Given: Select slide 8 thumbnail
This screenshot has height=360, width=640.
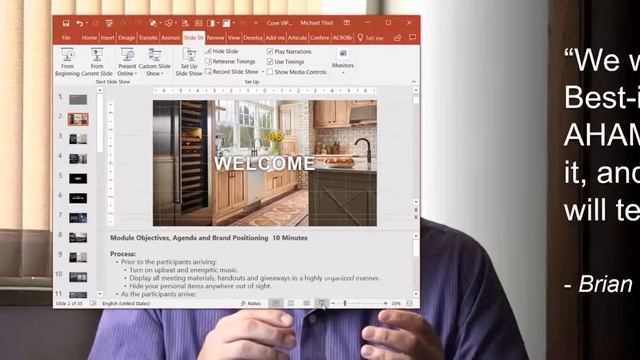Looking at the screenshot, I should (x=78, y=238).
